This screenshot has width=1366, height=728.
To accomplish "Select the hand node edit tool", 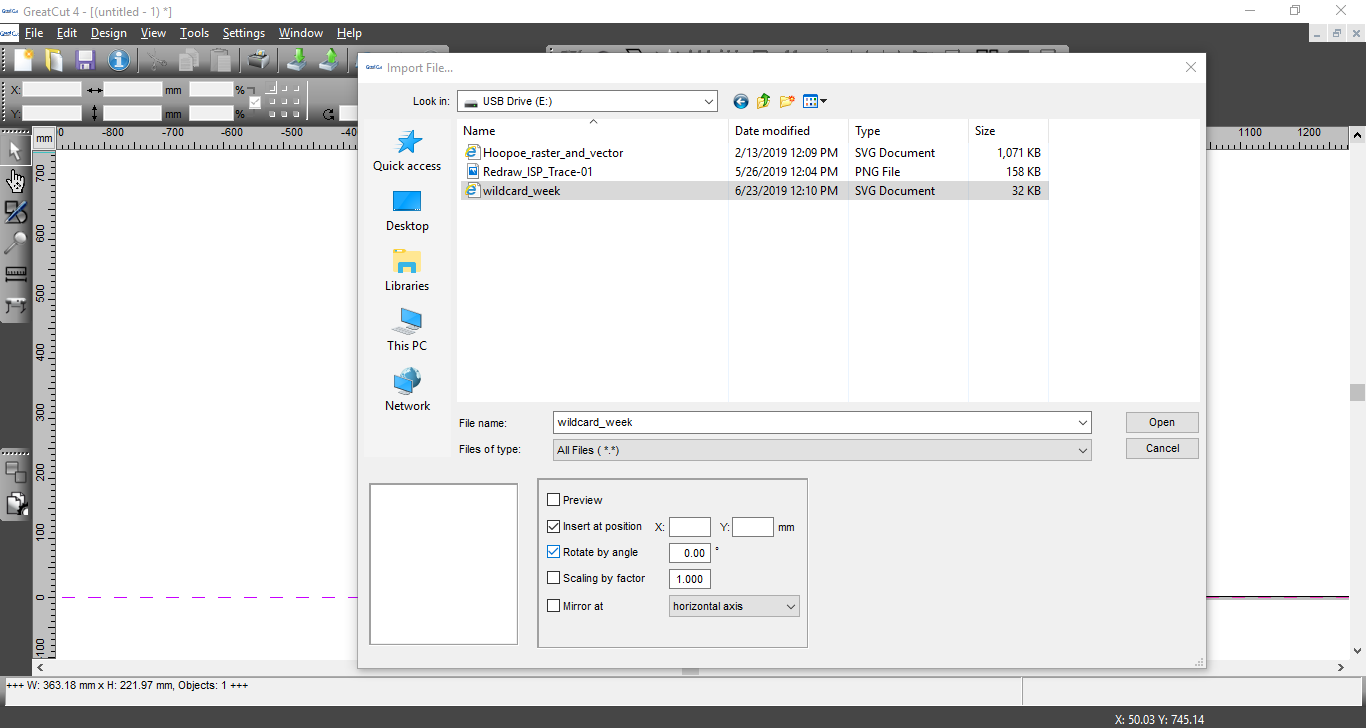I will click(15, 181).
